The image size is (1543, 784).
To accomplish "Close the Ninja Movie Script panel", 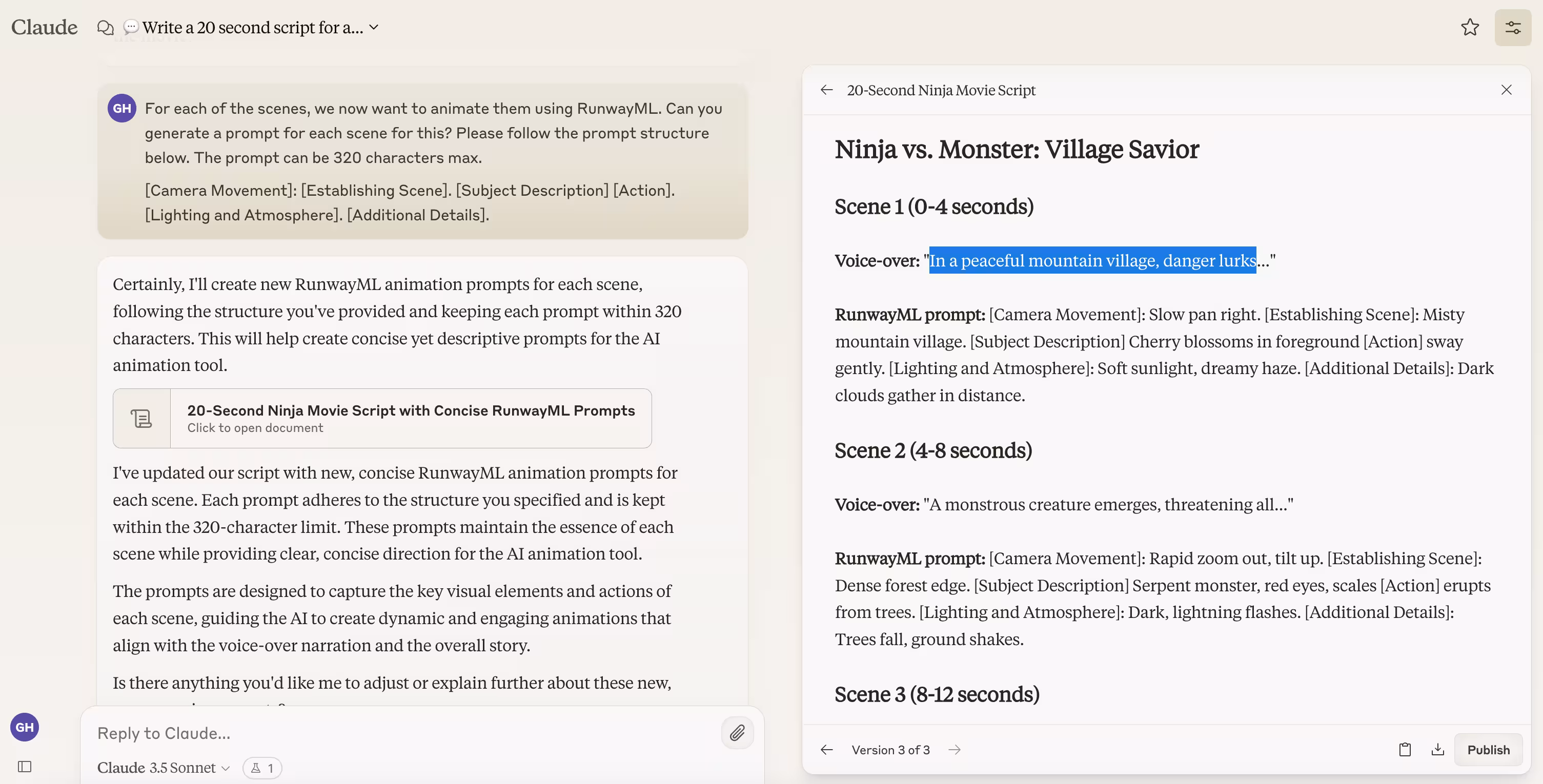I will [x=1506, y=90].
